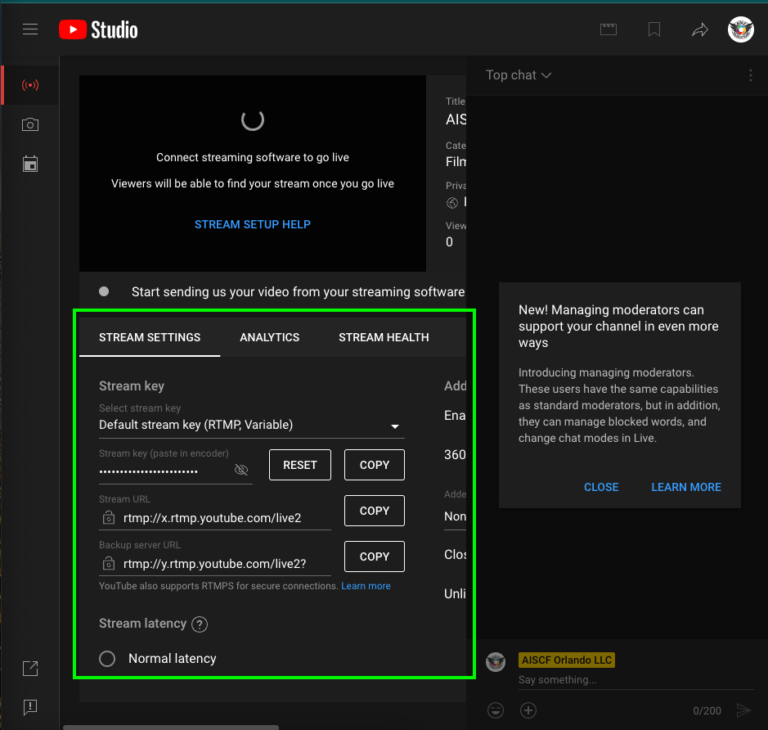The image size is (768, 730).
Task: Click 'Start sending us your video' status text
Action: (298, 292)
